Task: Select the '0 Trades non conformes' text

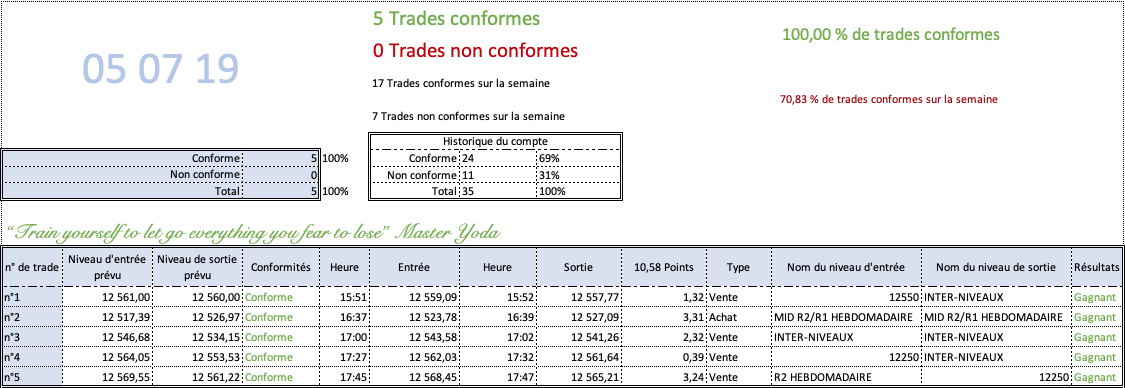Action: [475, 51]
